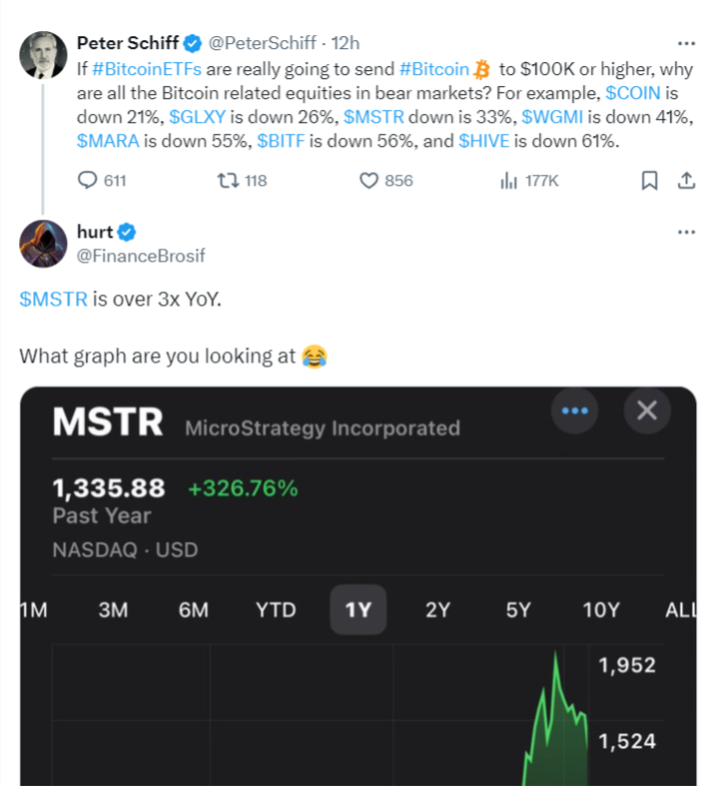
Task: Open Peter Schiff's profile picture
Action: 43,55
